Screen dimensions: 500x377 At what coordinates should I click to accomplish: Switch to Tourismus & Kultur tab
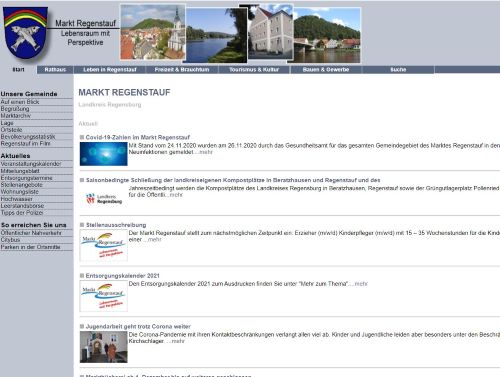[254, 70]
